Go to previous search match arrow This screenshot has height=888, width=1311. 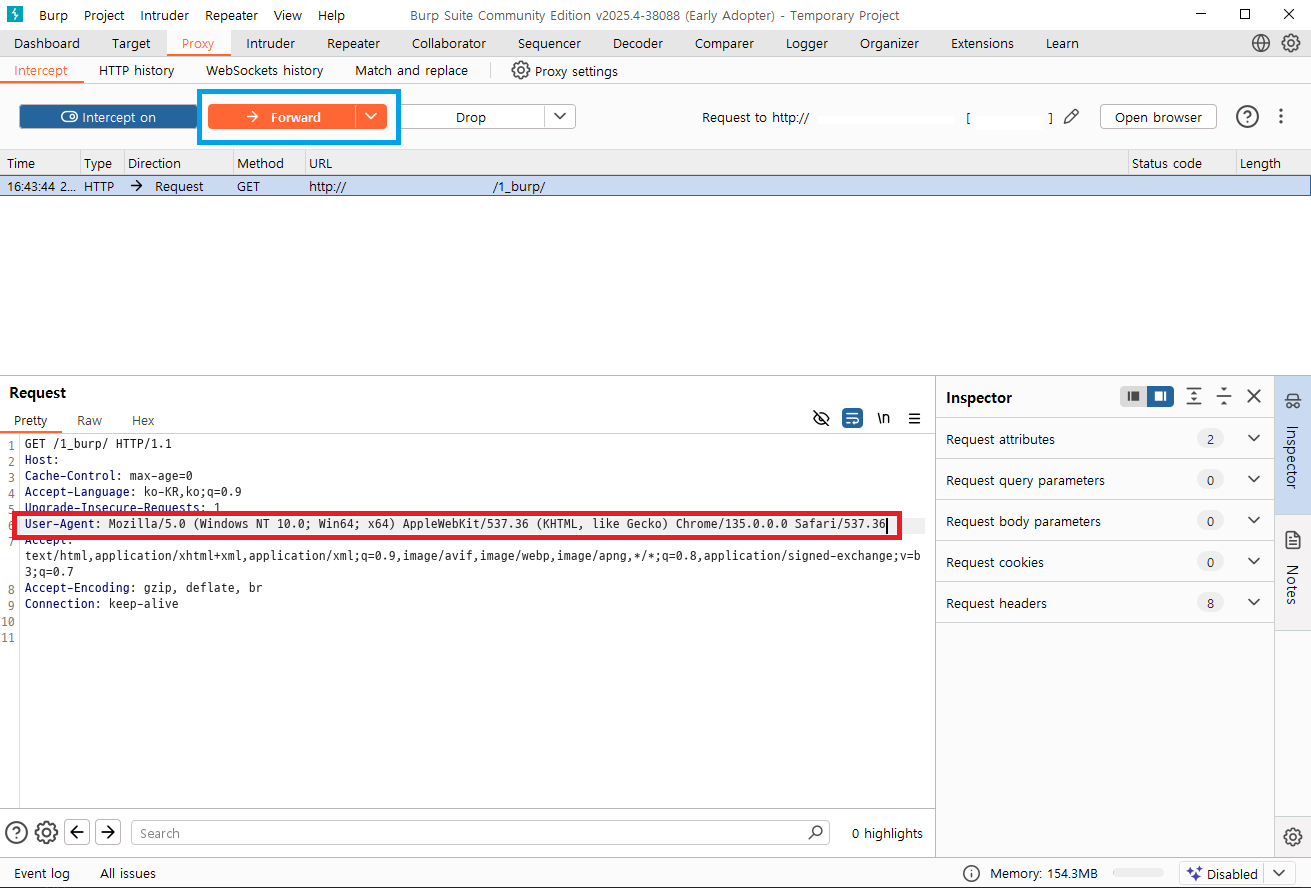coord(77,832)
